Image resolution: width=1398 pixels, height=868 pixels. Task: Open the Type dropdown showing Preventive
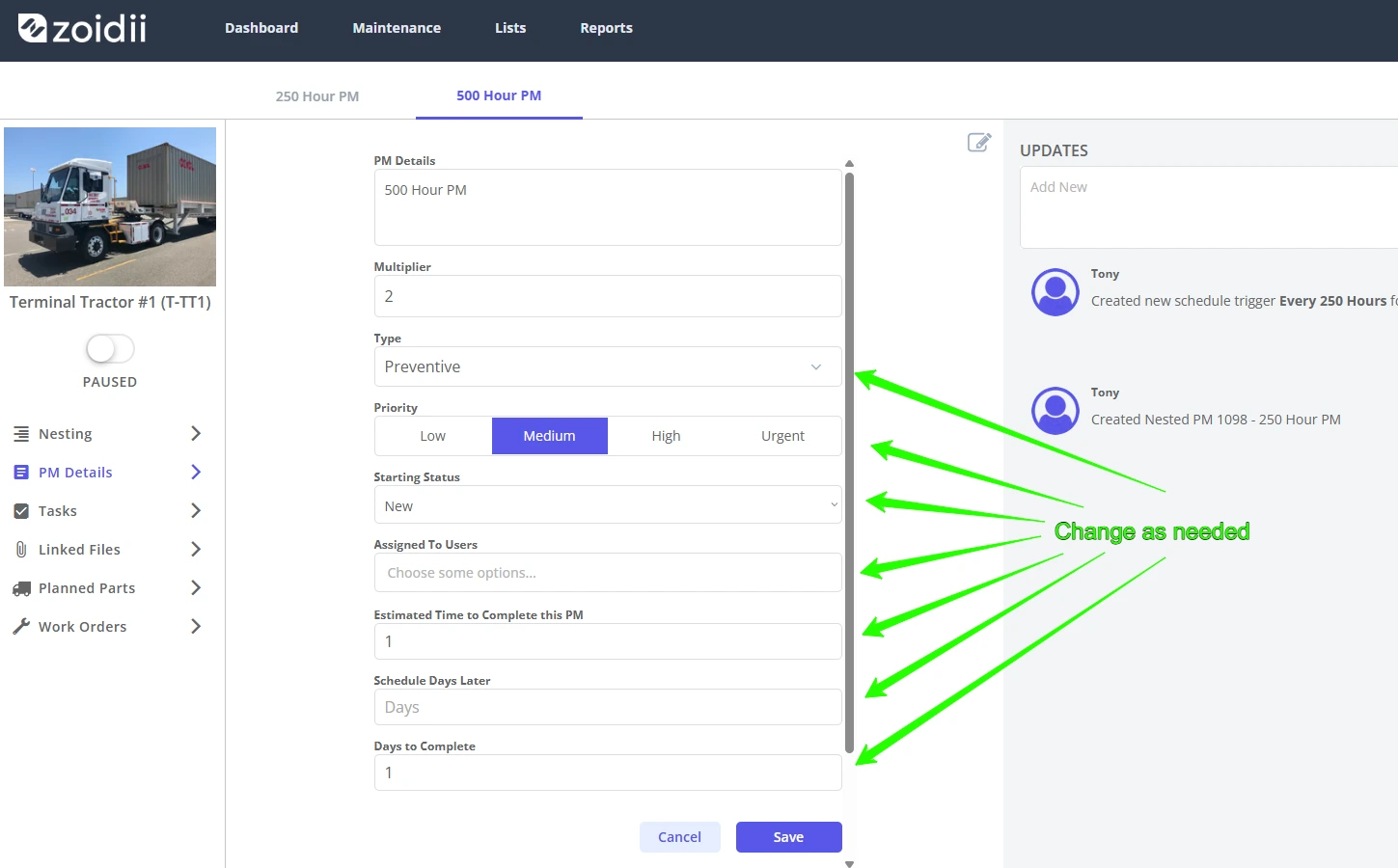[608, 366]
